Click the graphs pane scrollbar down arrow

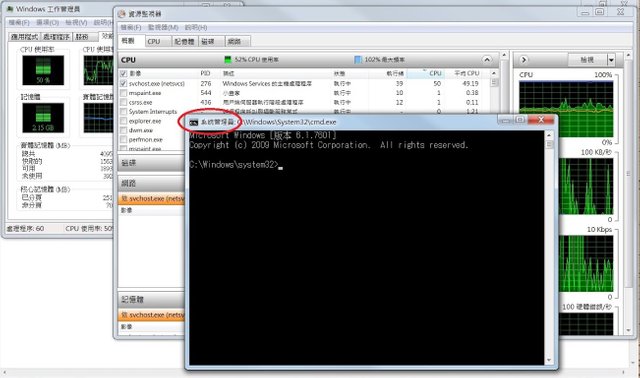(629, 331)
